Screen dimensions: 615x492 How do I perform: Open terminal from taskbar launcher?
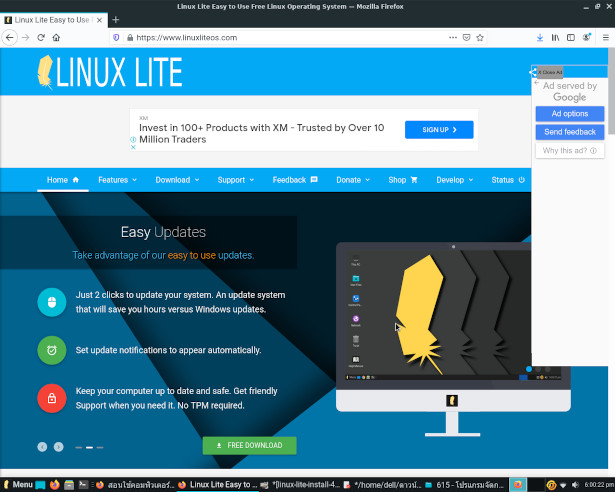coord(83,485)
